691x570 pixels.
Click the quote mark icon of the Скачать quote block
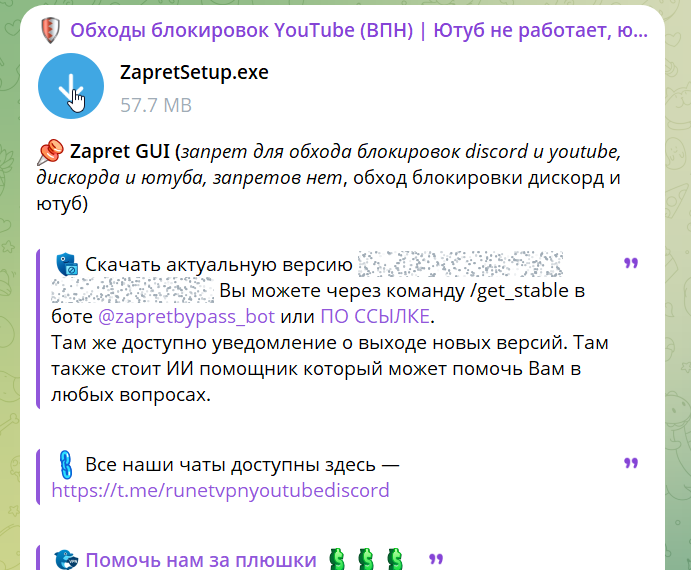631,264
